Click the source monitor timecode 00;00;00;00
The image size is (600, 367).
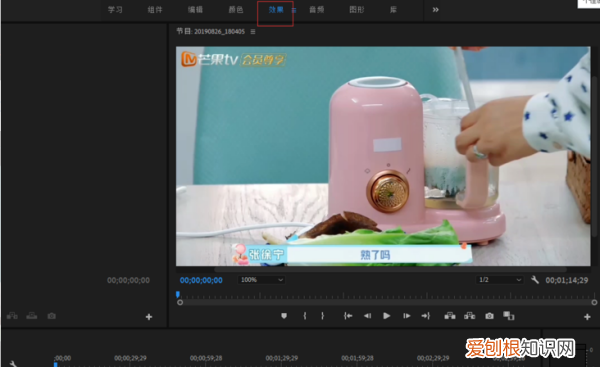pos(128,281)
